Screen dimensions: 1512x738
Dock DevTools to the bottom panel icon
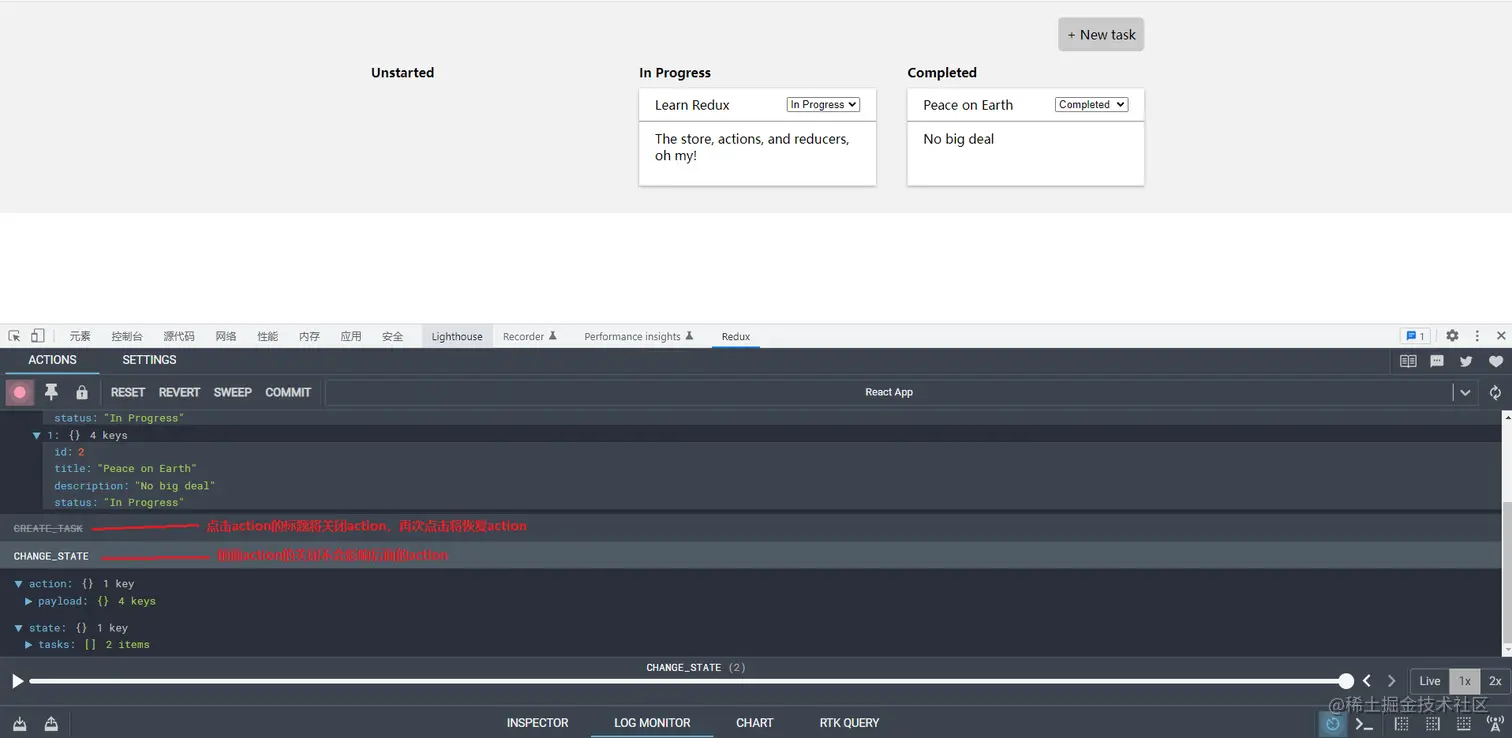(x=1464, y=724)
